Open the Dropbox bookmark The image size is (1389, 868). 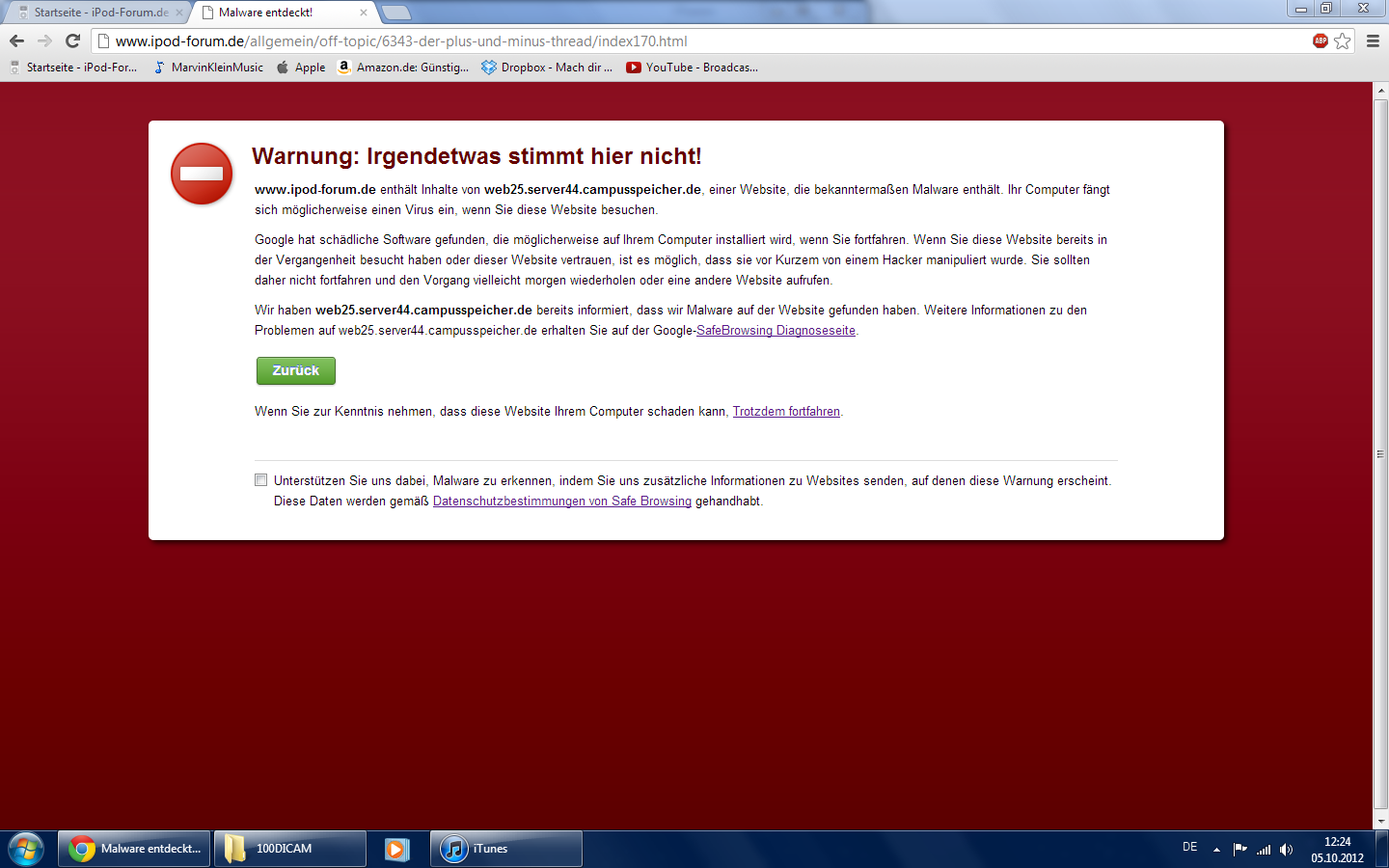point(547,68)
